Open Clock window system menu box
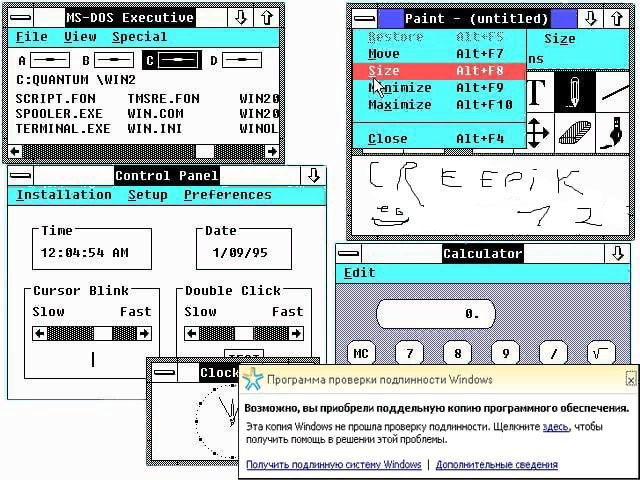This screenshot has width=640, height=480. pyautogui.click(x=165, y=372)
